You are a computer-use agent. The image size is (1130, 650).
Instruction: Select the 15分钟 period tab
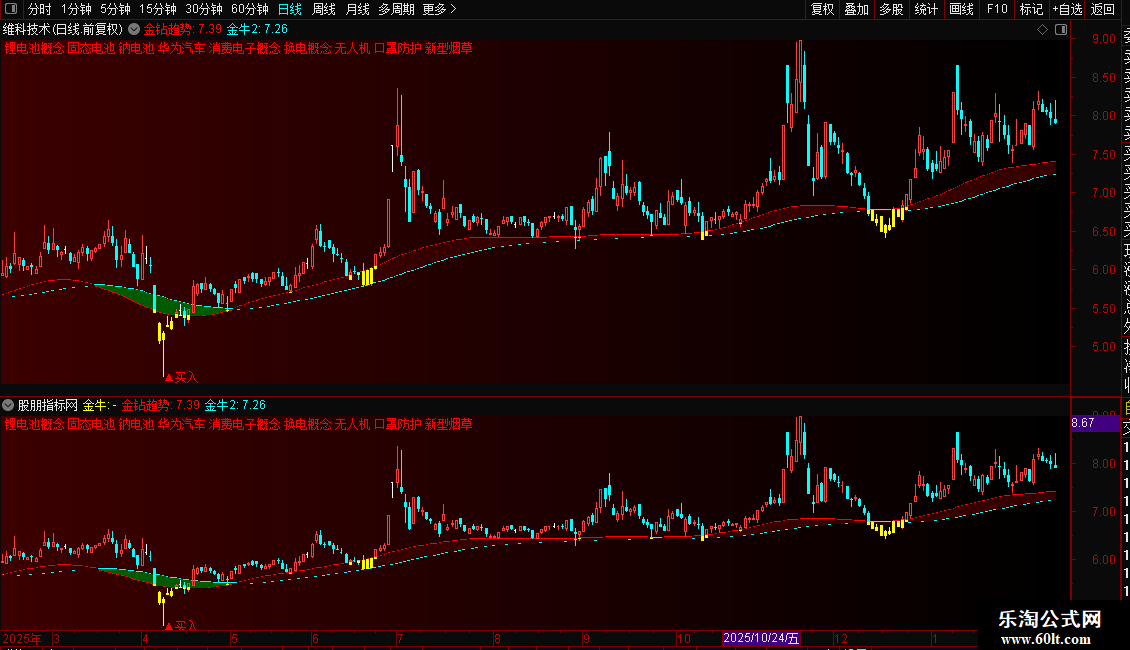158,9
